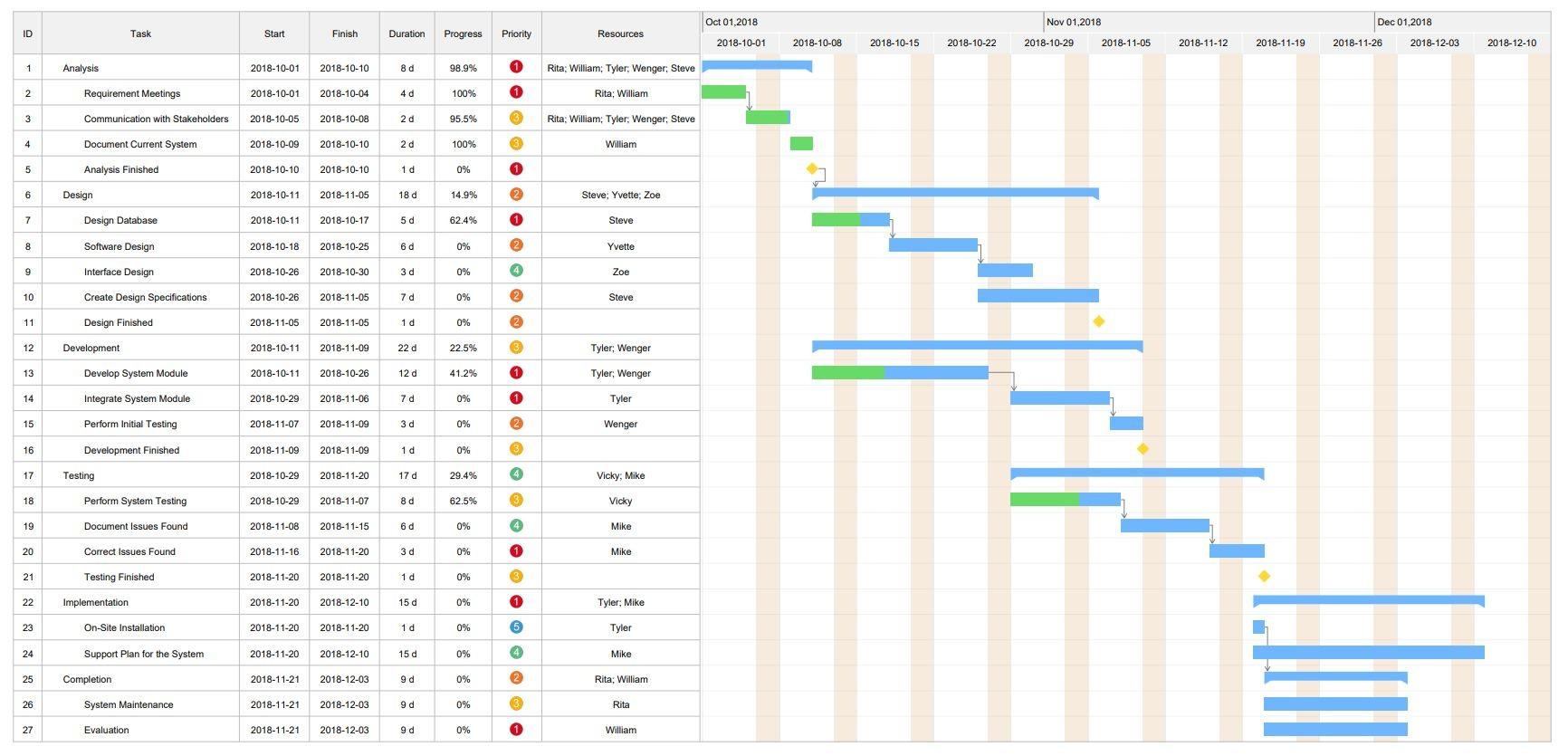Screen dimensions: 1568x756
Task: Click the ID column header
Action: coord(28,33)
